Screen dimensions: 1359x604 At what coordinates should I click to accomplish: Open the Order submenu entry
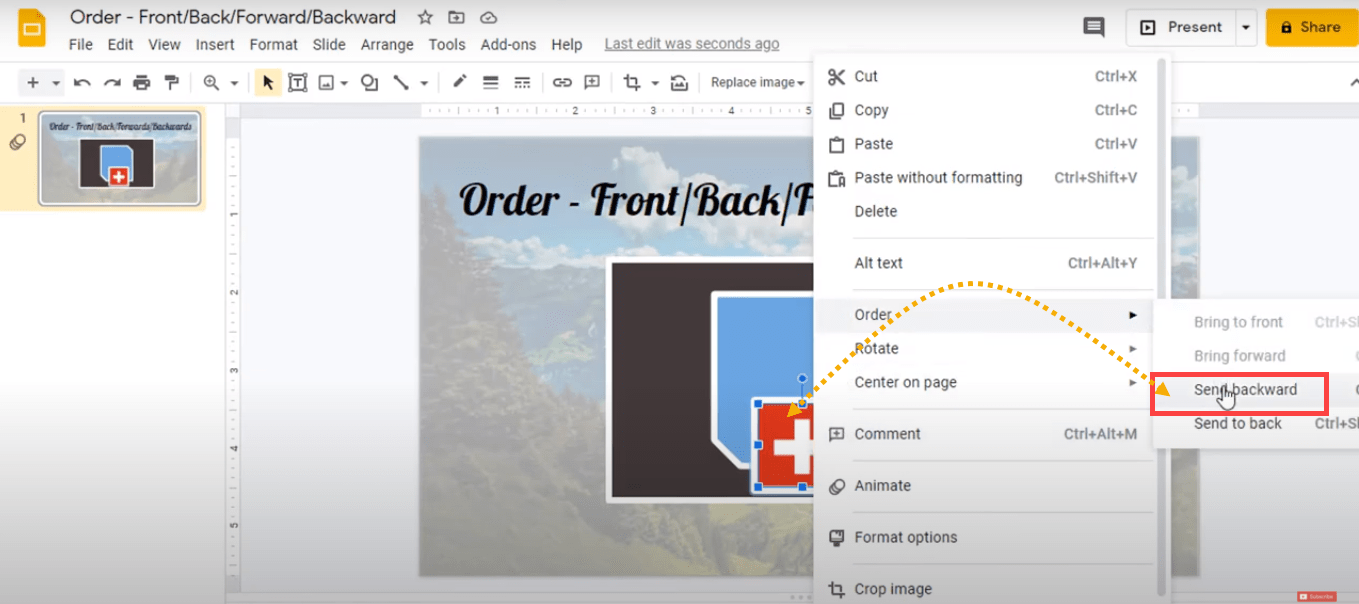tap(986, 314)
